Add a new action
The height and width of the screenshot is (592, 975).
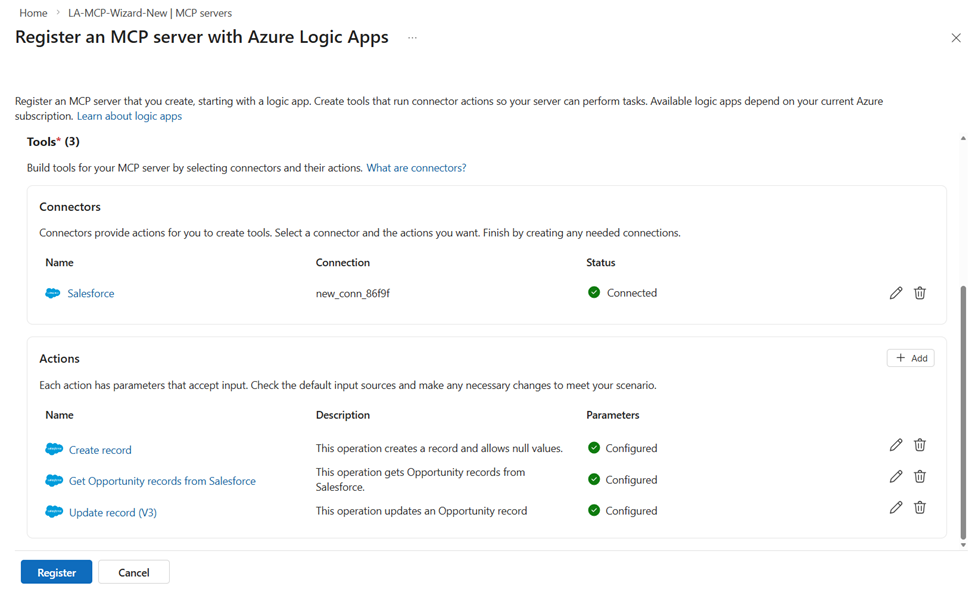[x=910, y=358]
